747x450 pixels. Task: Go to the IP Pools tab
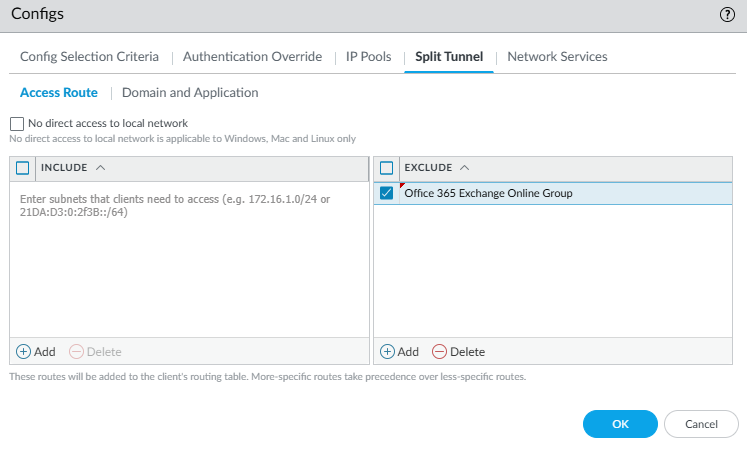[369, 57]
